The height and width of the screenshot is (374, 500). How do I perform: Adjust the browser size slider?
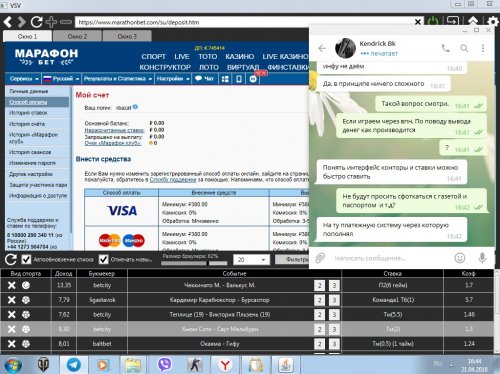[194, 263]
